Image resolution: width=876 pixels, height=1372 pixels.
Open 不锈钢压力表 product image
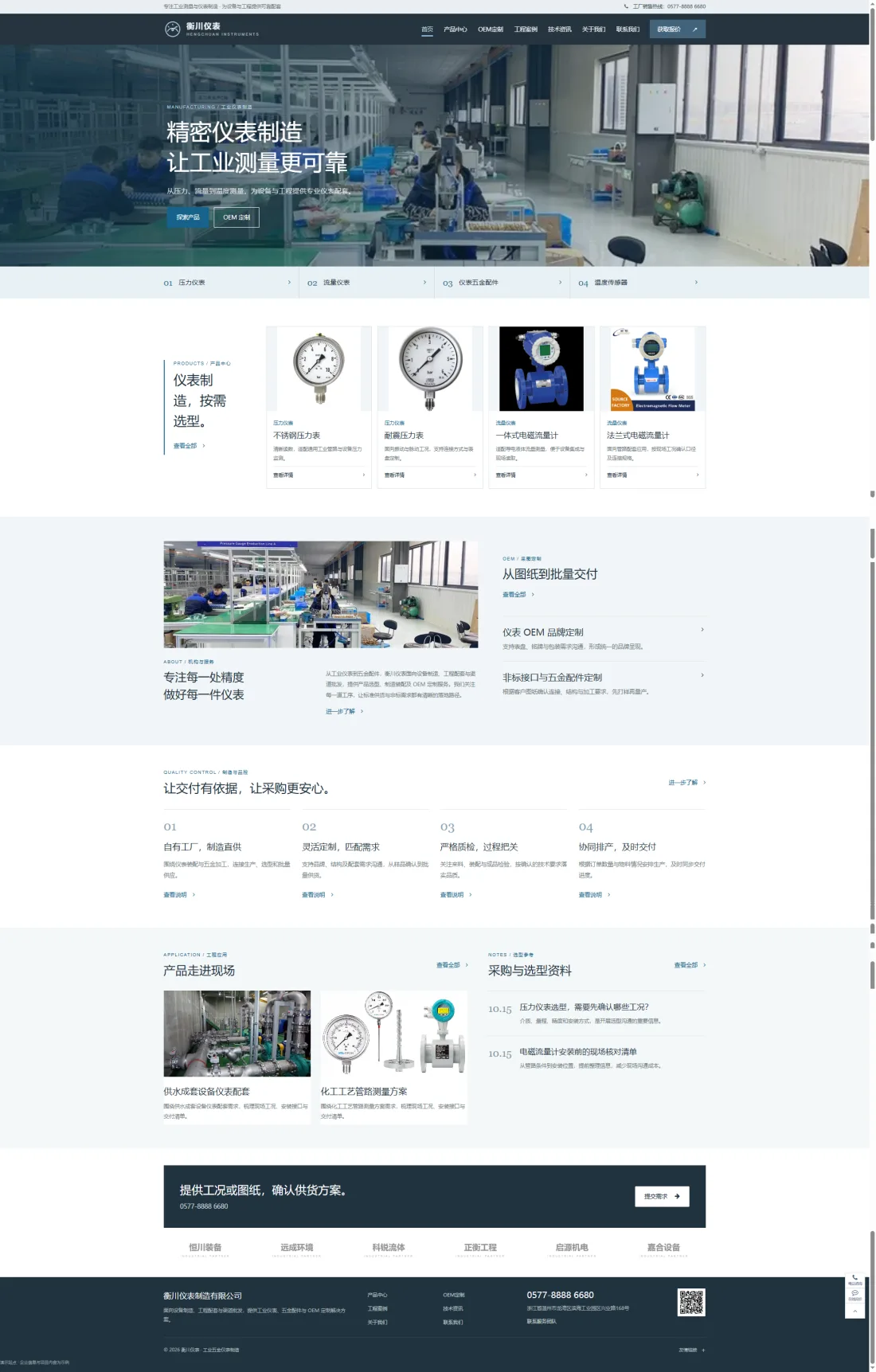coord(319,369)
